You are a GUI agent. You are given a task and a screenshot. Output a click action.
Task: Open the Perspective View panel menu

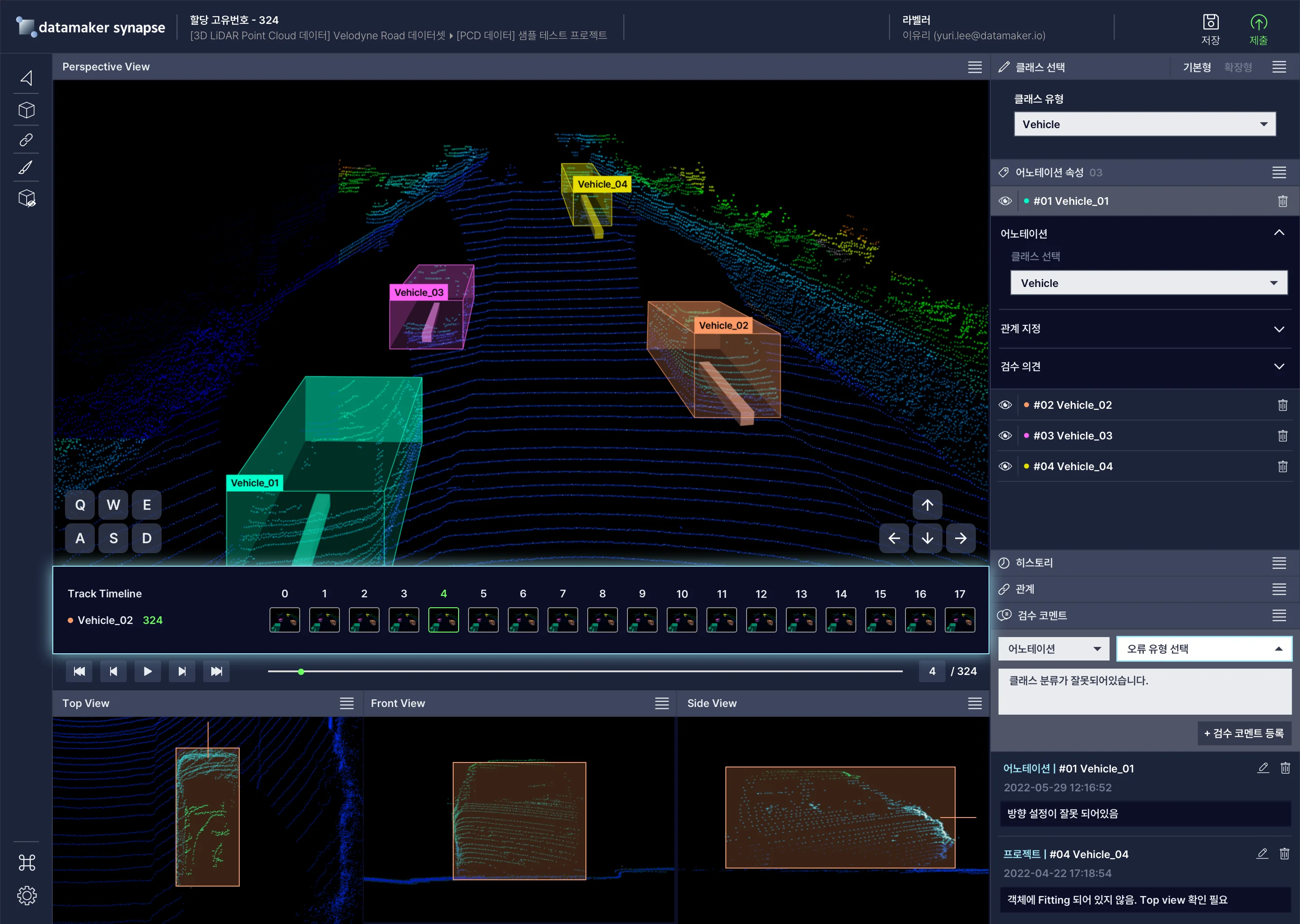click(x=975, y=67)
